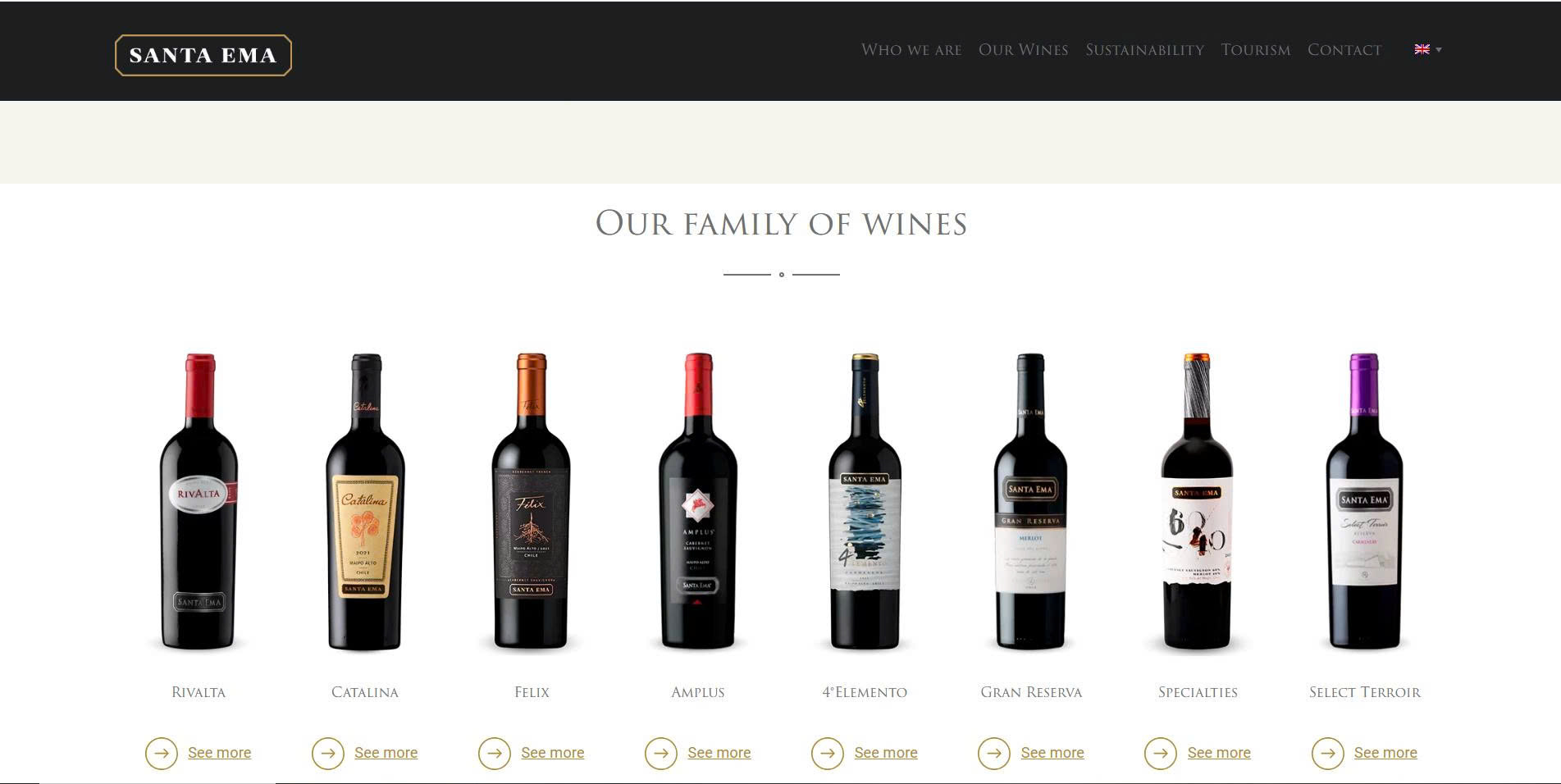This screenshot has width=1561, height=784.
Task: Navigate to Tourism
Action: 1255,50
